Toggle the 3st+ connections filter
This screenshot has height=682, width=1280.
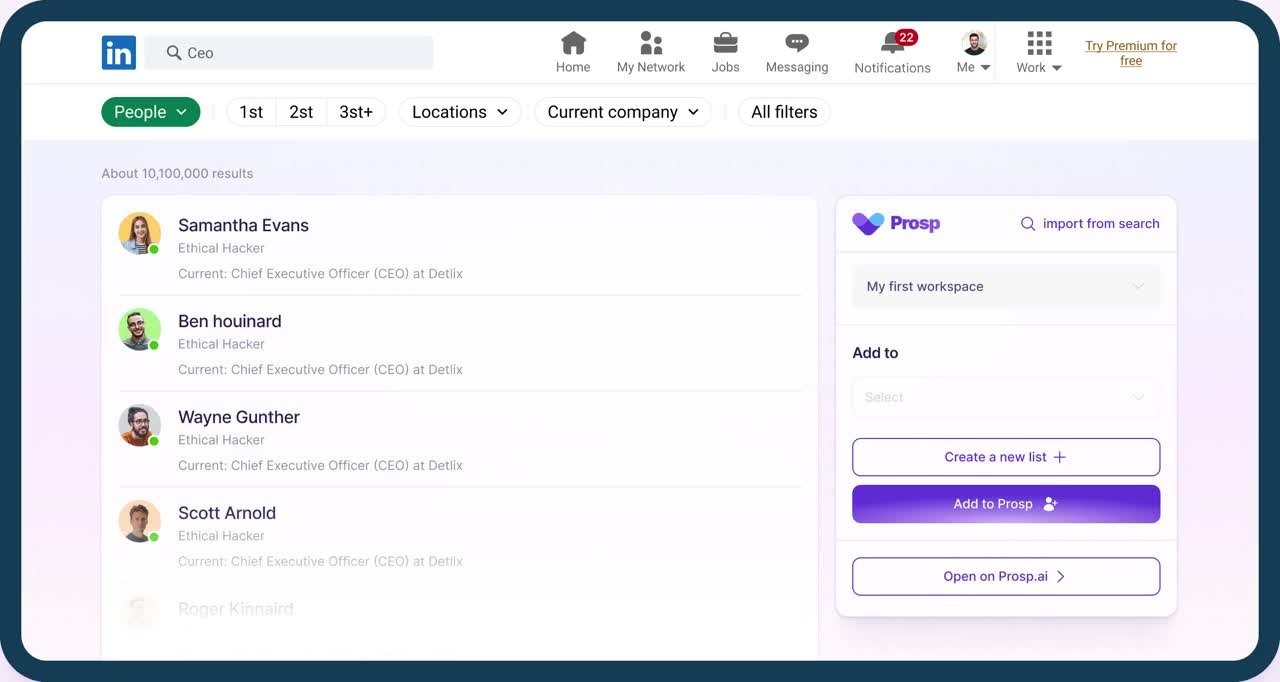(357, 111)
